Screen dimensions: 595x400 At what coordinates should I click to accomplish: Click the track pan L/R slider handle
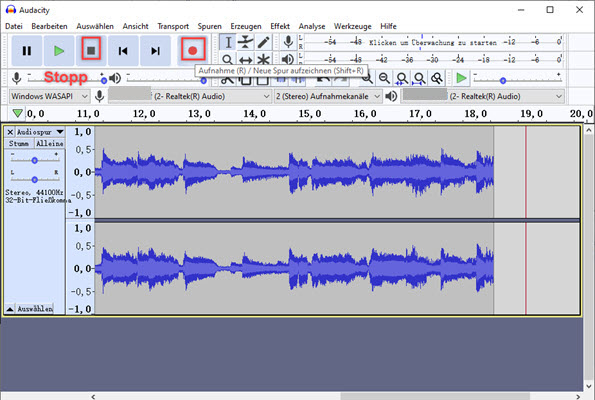point(35,180)
